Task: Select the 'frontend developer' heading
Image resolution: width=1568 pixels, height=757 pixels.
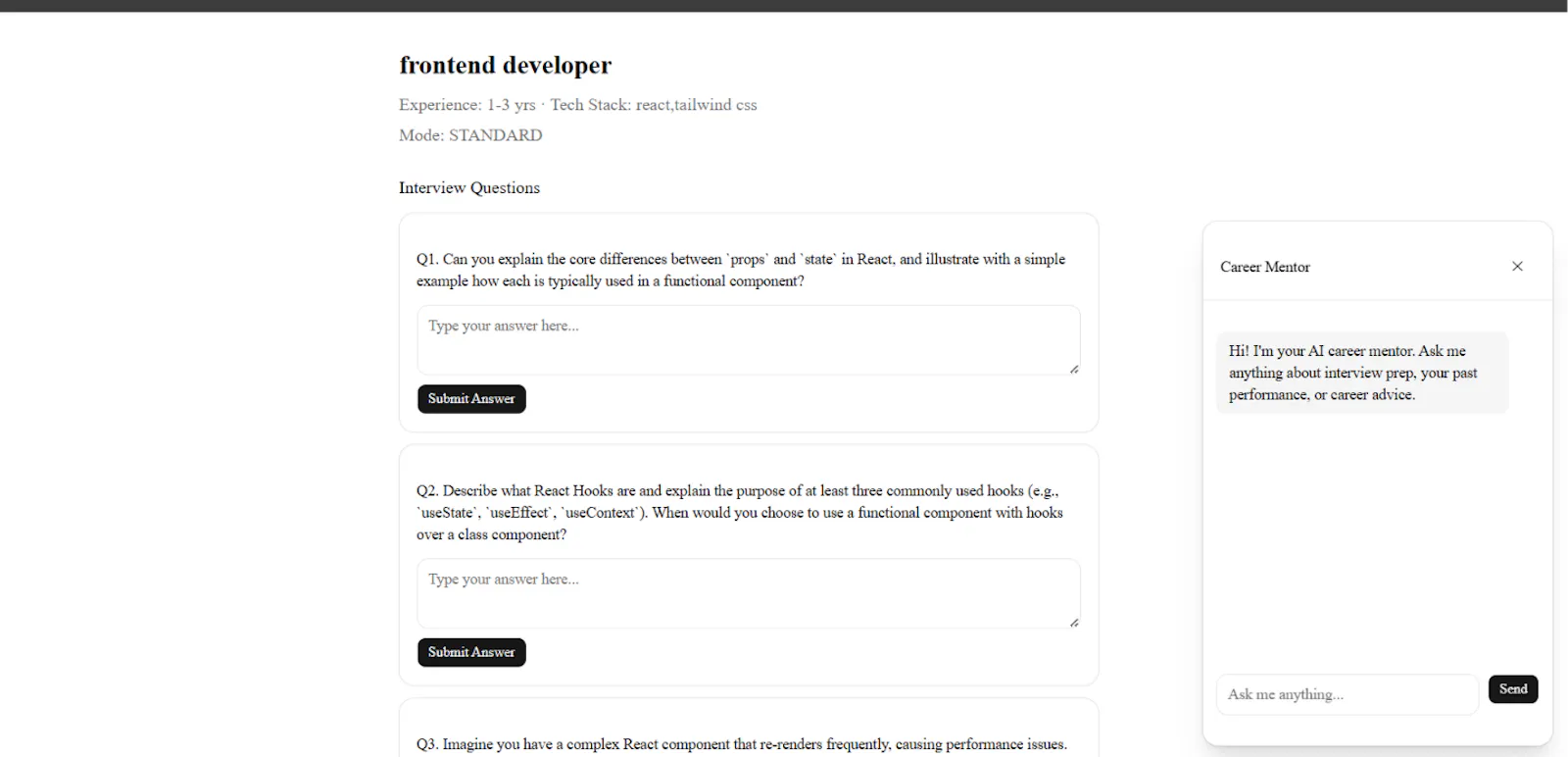Action: pyautogui.click(x=505, y=66)
